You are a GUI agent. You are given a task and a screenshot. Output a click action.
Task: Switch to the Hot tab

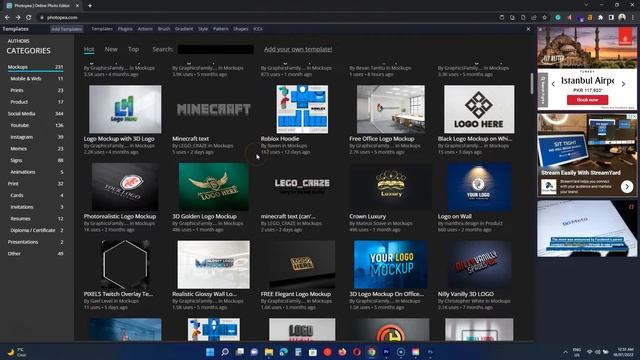click(x=89, y=49)
